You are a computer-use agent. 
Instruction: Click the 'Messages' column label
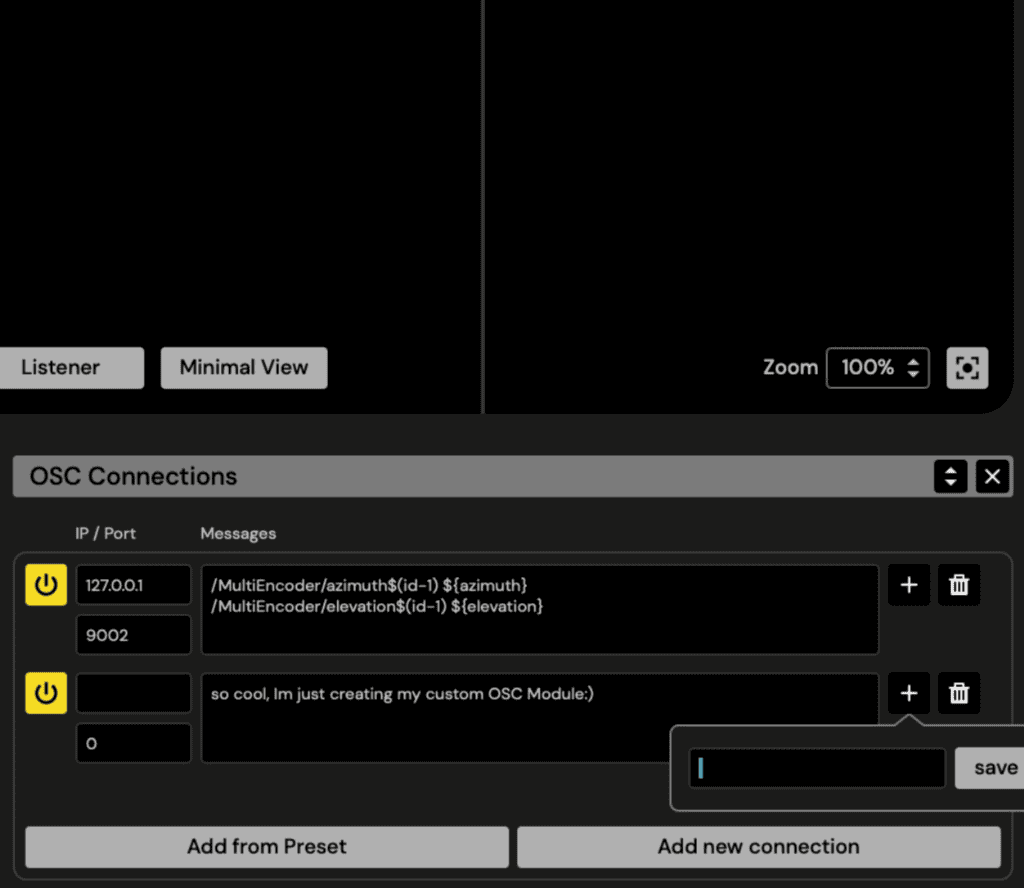[x=238, y=533]
